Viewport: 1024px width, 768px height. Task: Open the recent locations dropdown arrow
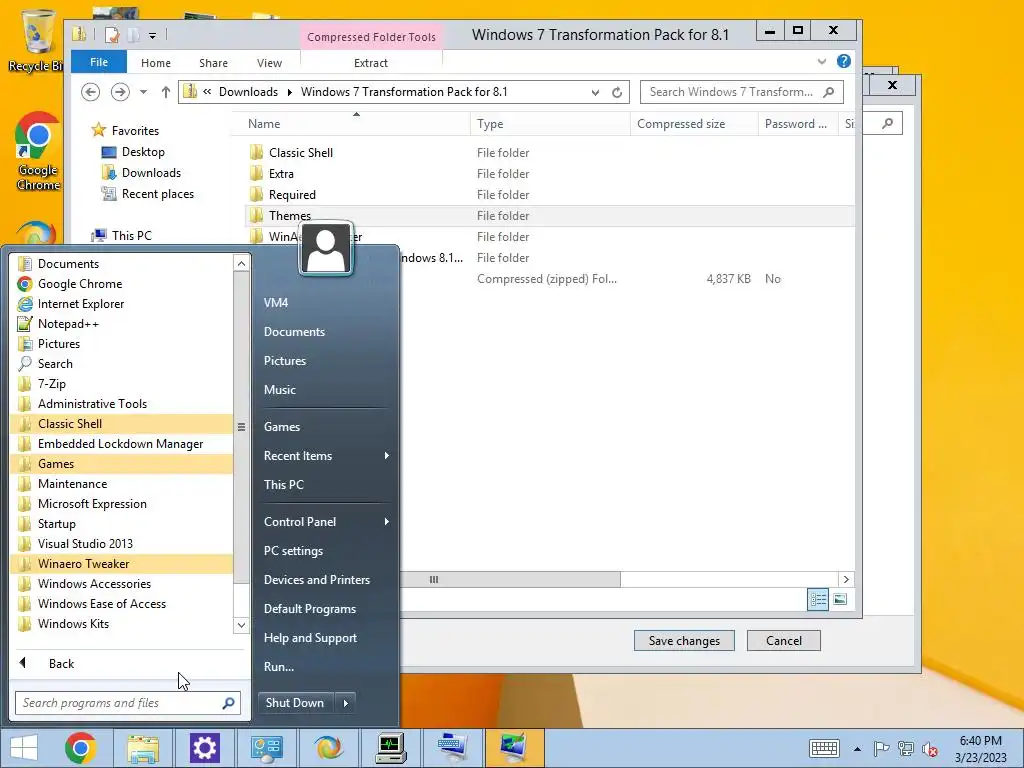pos(143,92)
